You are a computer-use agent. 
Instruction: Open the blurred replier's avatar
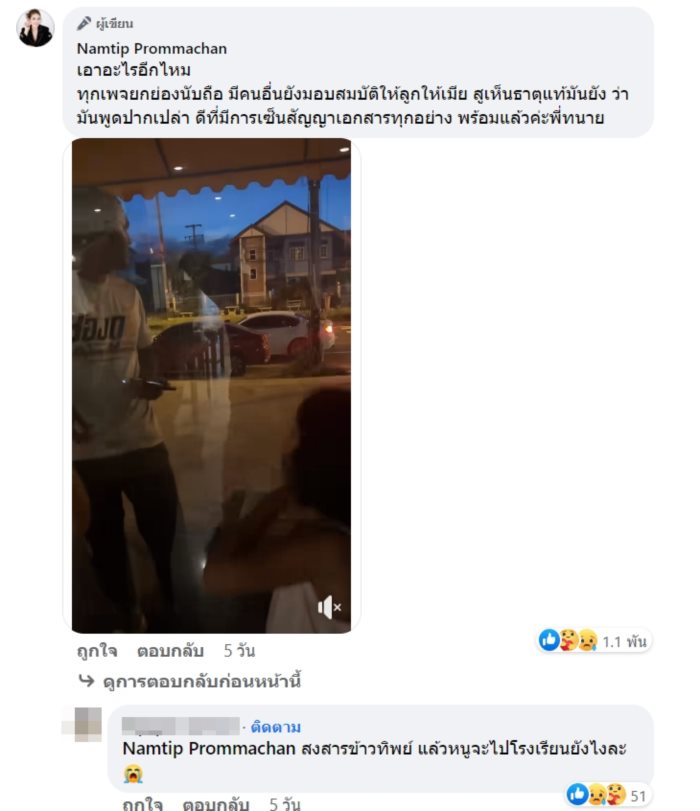(86, 724)
